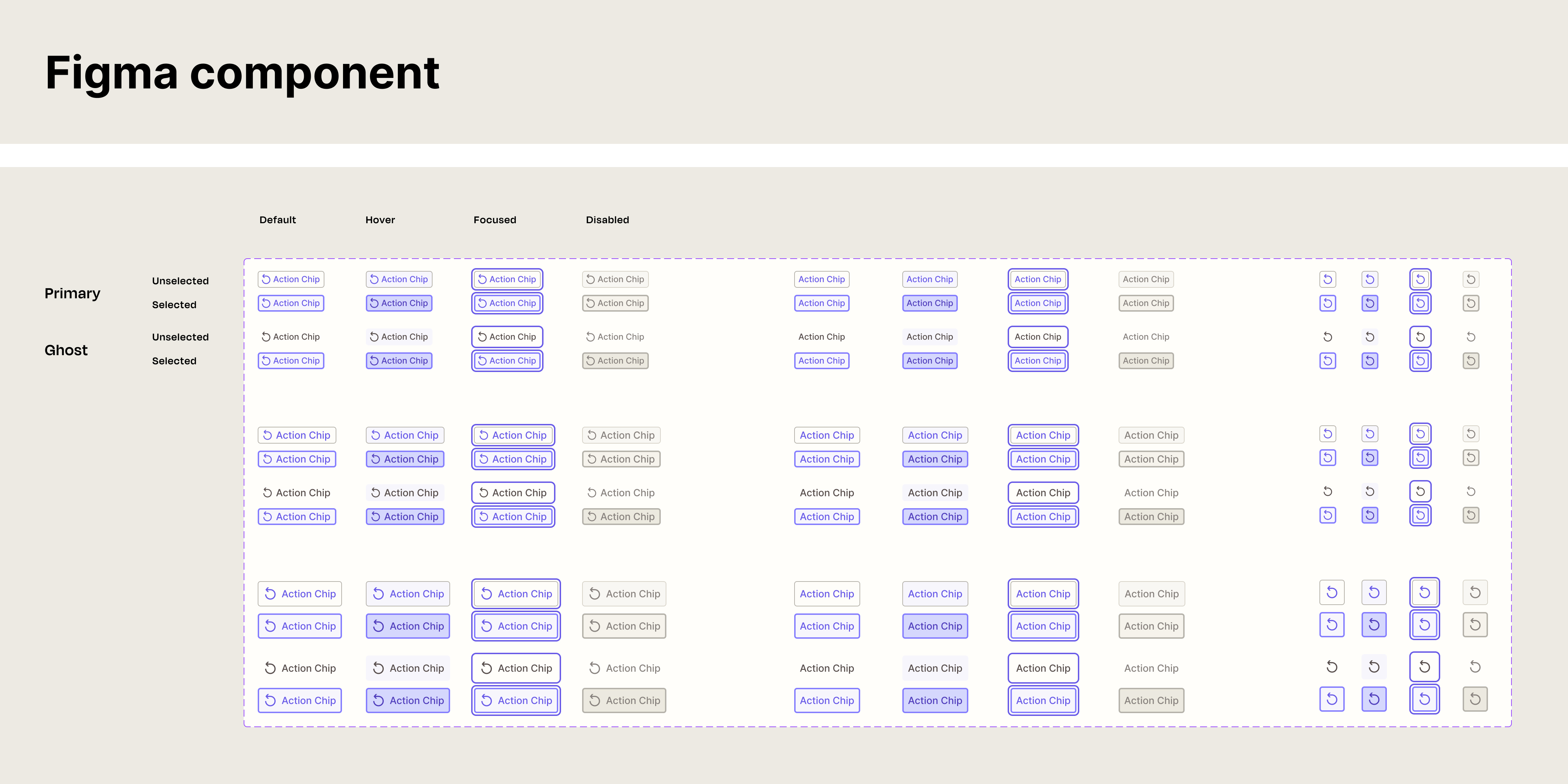Click large label-only Primary Selected Hover chip
This screenshot has width=1568, height=784.
(936, 626)
